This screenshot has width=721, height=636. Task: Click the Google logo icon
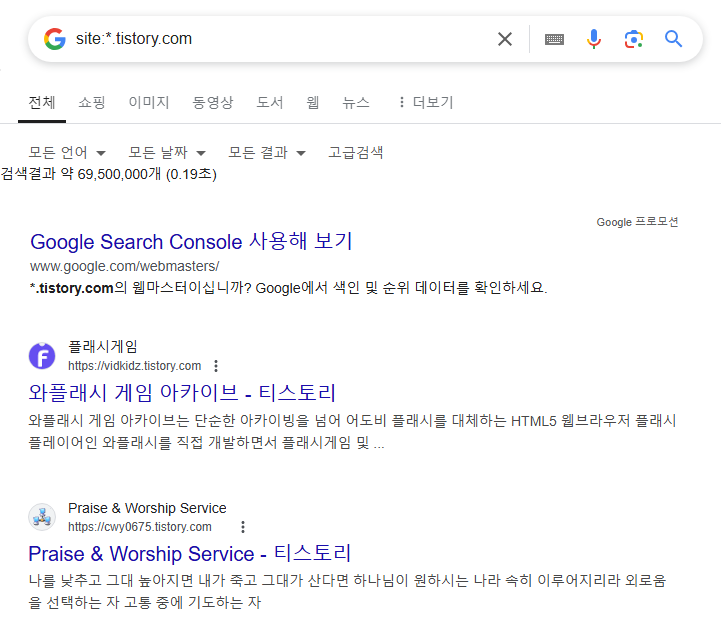click(x=55, y=39)
